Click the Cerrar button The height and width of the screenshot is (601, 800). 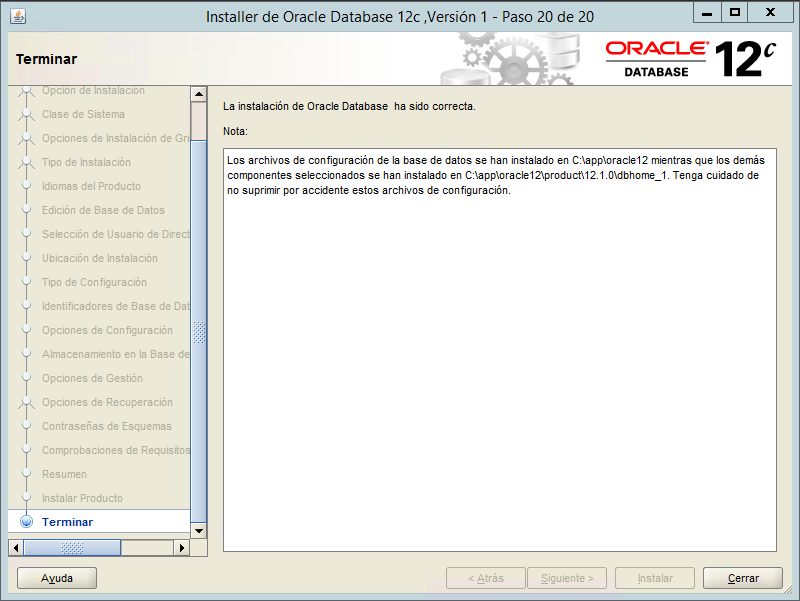(742, 578)
